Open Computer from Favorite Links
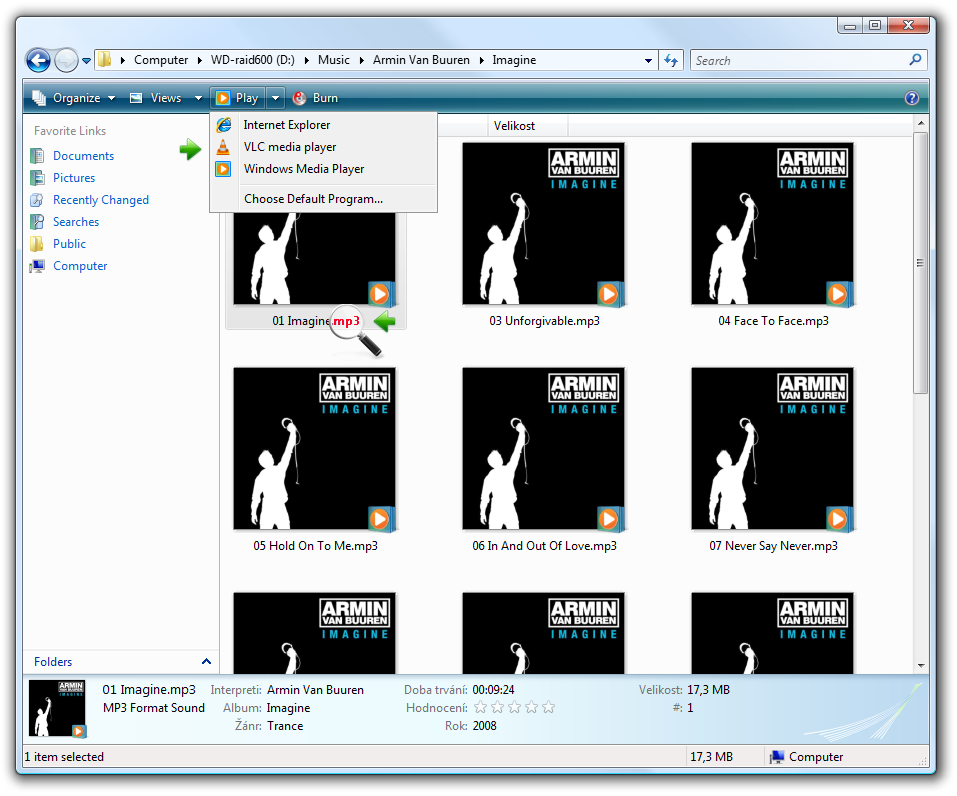Screen dimensions: 957x796 click(x=80, y=266)
